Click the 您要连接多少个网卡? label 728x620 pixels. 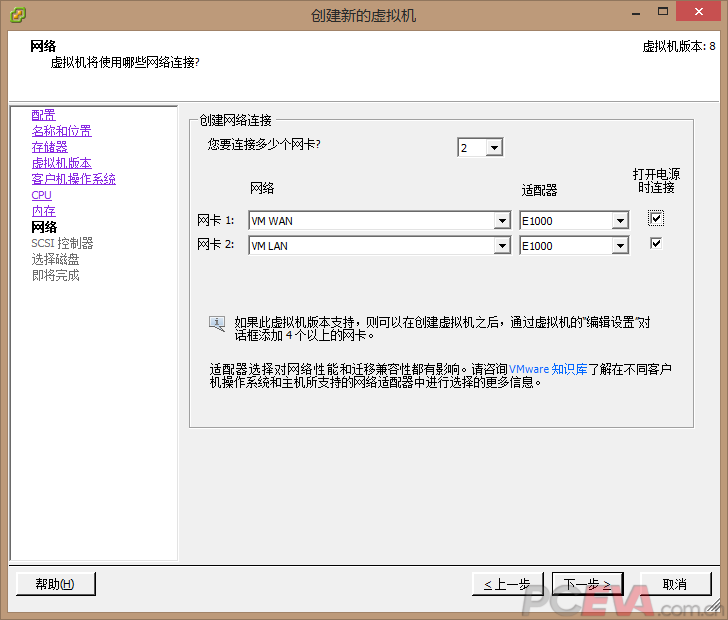[264, 144]
